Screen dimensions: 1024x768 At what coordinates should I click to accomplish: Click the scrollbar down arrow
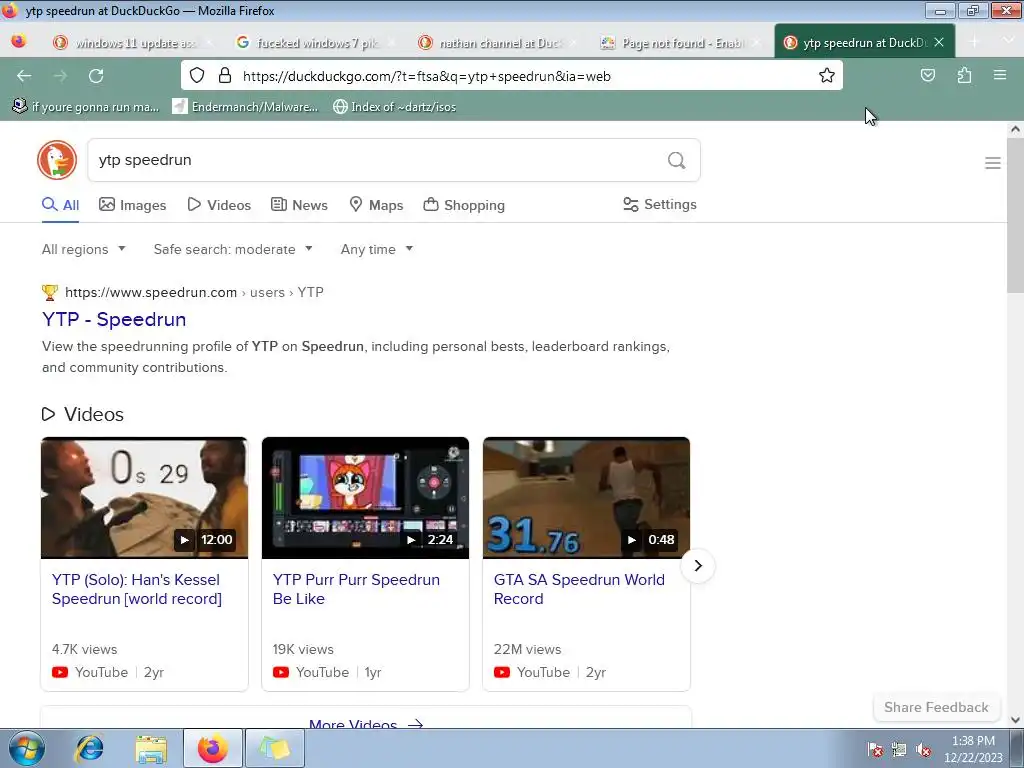pyautogui.click(x=1015, y=720)
